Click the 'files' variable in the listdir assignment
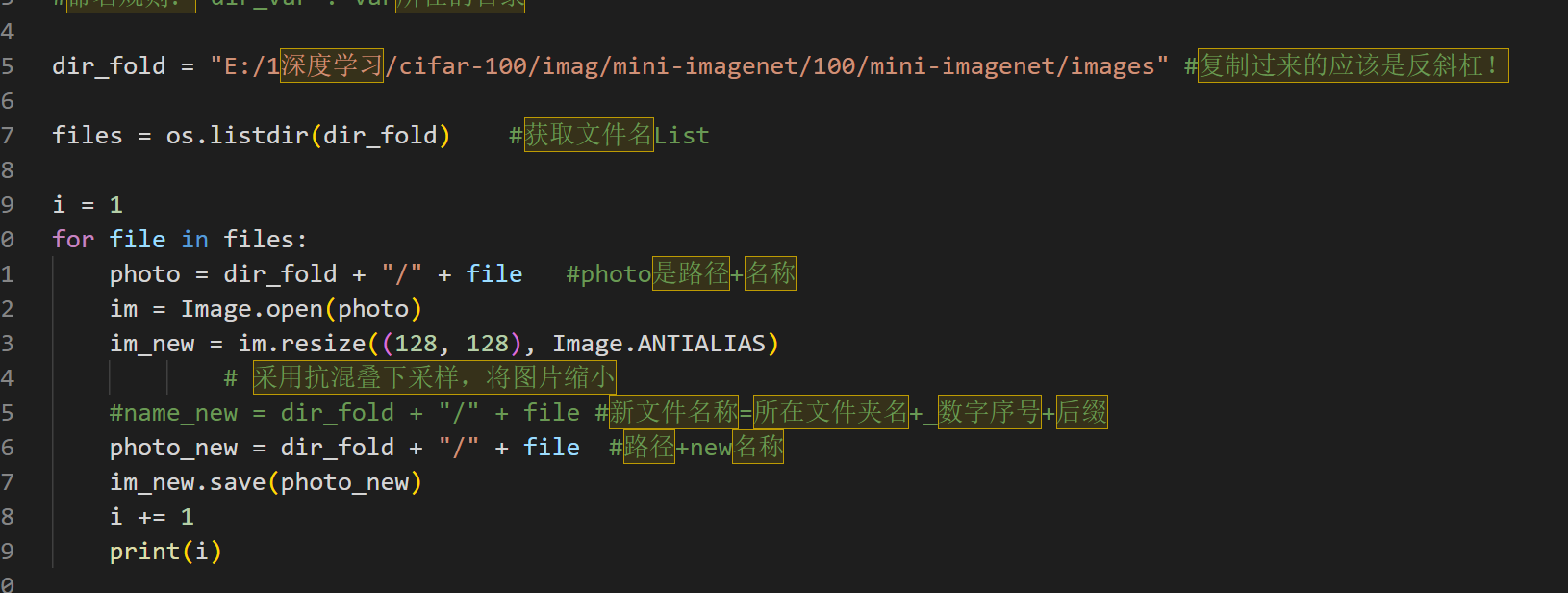The image size is (1568, 593). pos(88,136)
